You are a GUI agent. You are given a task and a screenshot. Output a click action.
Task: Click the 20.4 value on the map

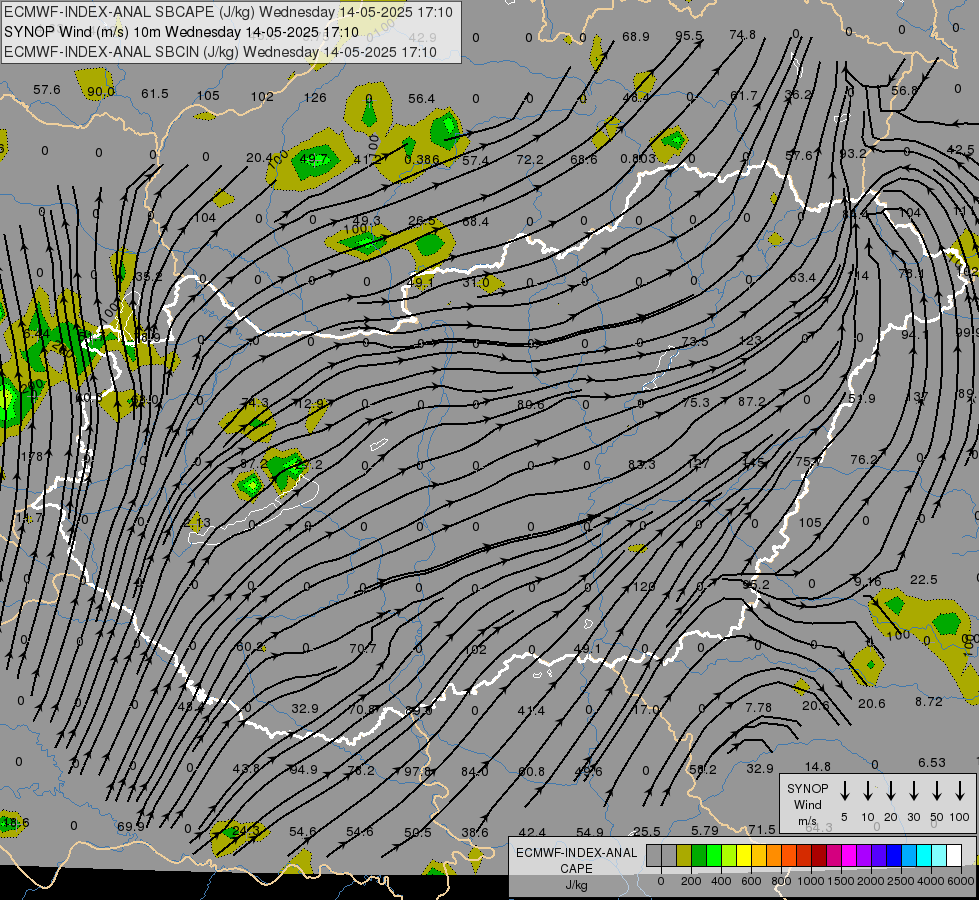[x=259, y=158]
